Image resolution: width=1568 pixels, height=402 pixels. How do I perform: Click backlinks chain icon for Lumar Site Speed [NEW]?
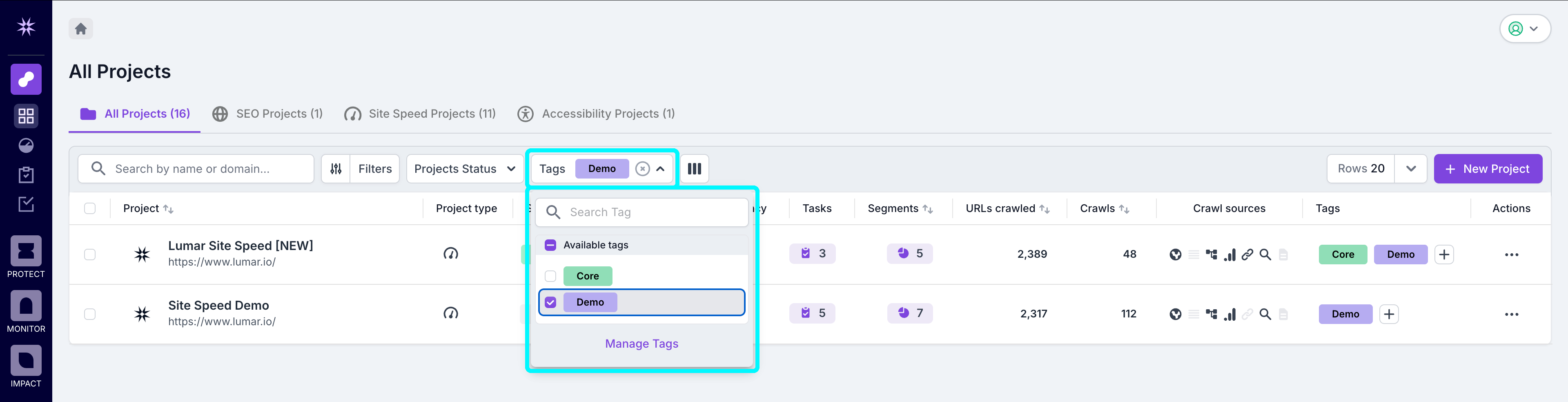[1247, 255]
